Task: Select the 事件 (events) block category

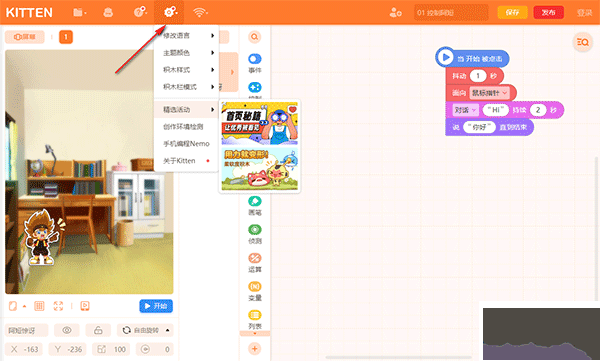Action: pyautogui.click(x=254, y=63)
